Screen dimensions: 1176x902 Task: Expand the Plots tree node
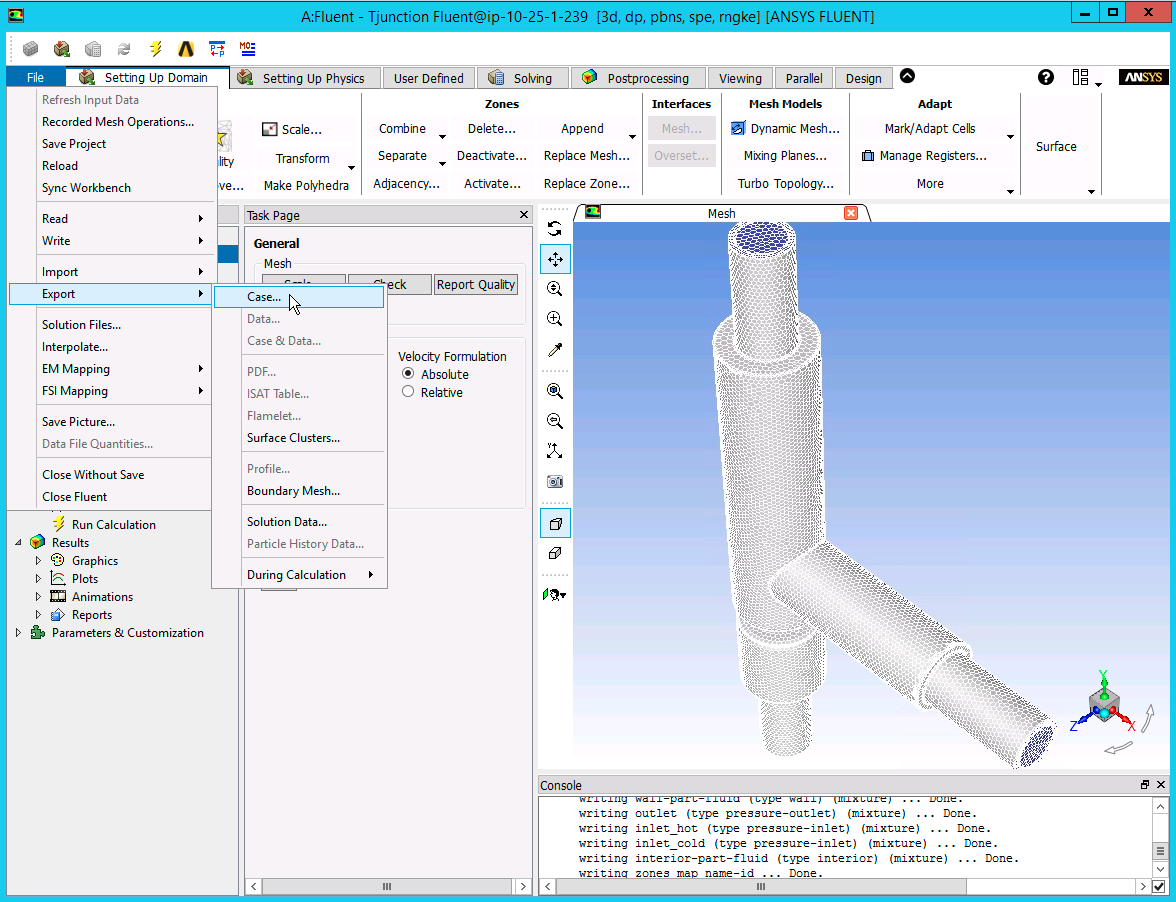coord(38,578)
